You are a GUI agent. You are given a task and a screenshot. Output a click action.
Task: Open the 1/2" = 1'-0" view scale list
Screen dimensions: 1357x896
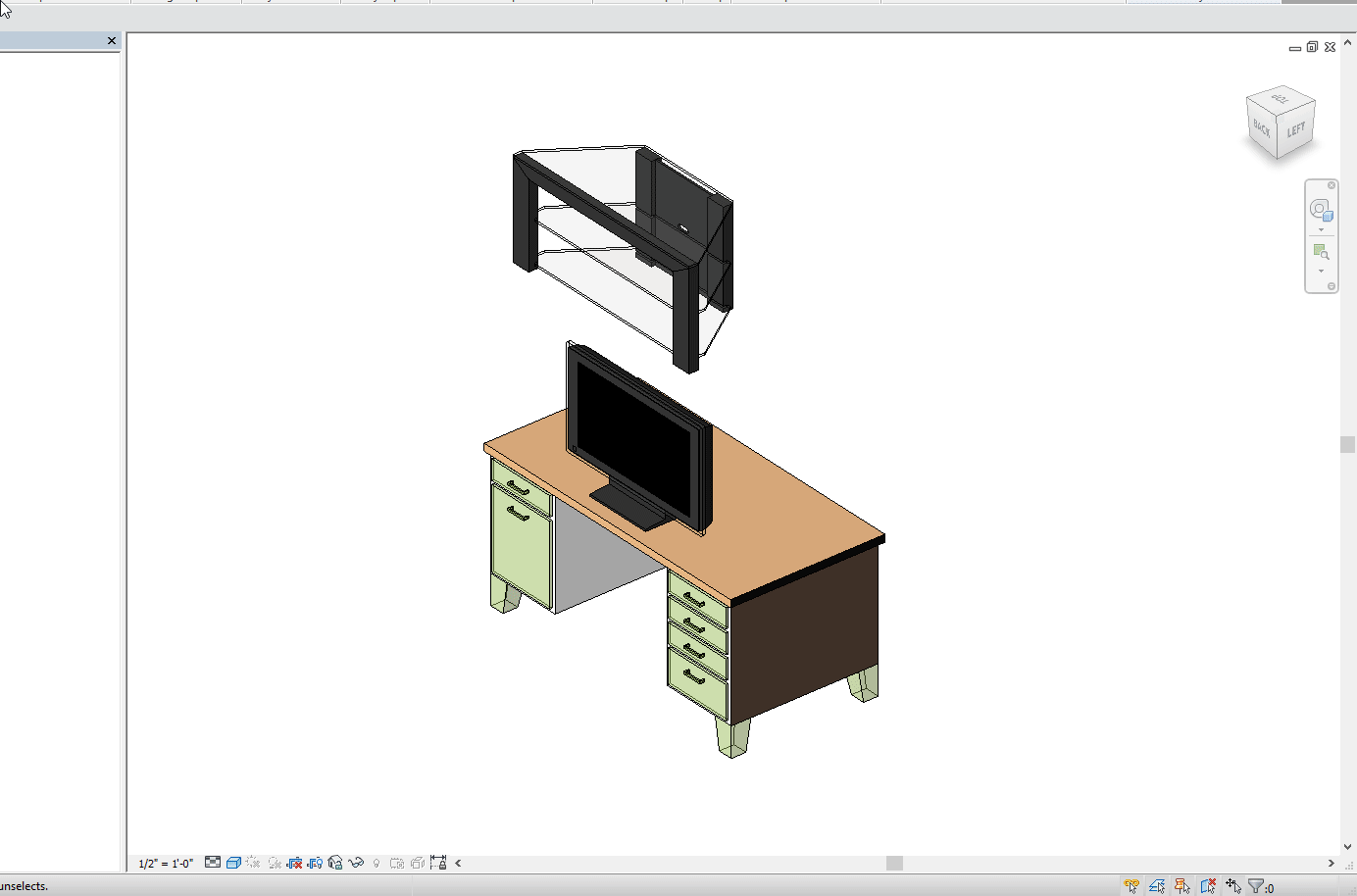(166, 864)
